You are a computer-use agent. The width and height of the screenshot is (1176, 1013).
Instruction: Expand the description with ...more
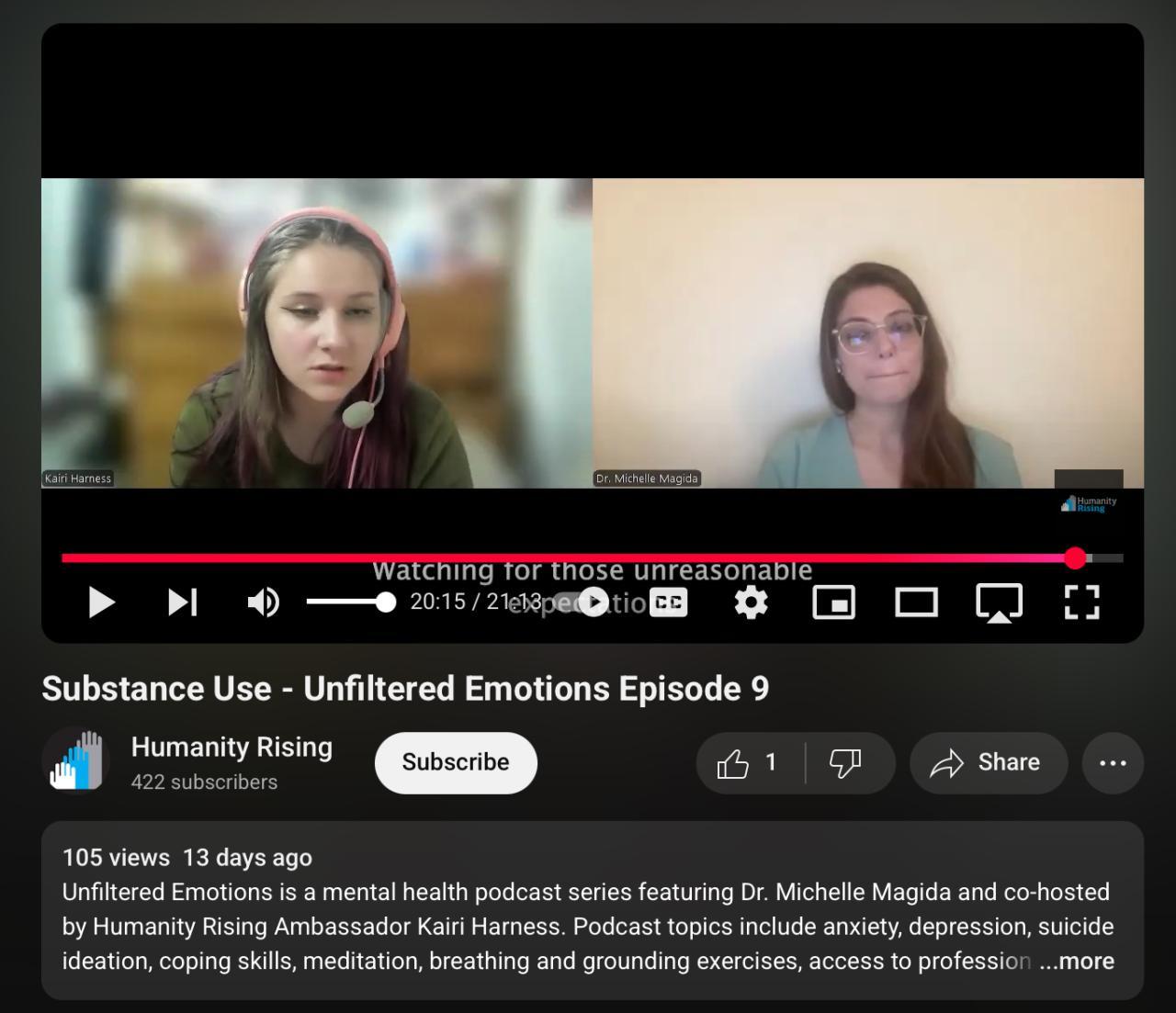tap(1077, 962)
